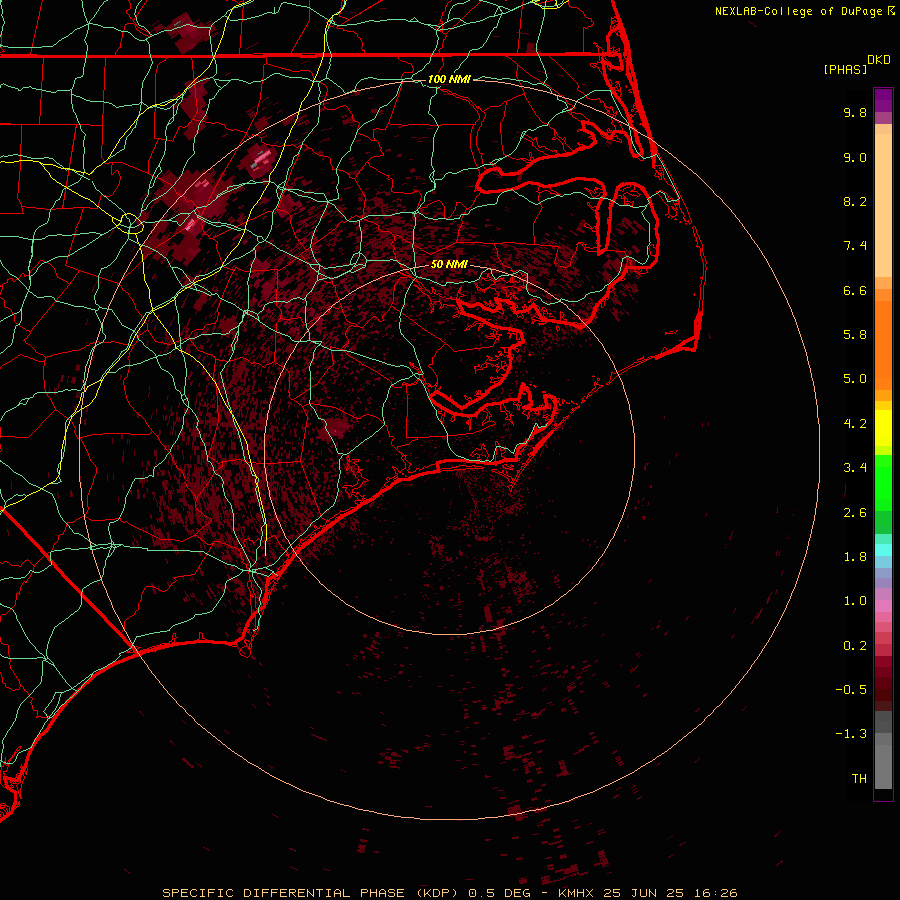Click the -1.3 legend value
The height and width of the screenshot is (900, 900).
851,734
